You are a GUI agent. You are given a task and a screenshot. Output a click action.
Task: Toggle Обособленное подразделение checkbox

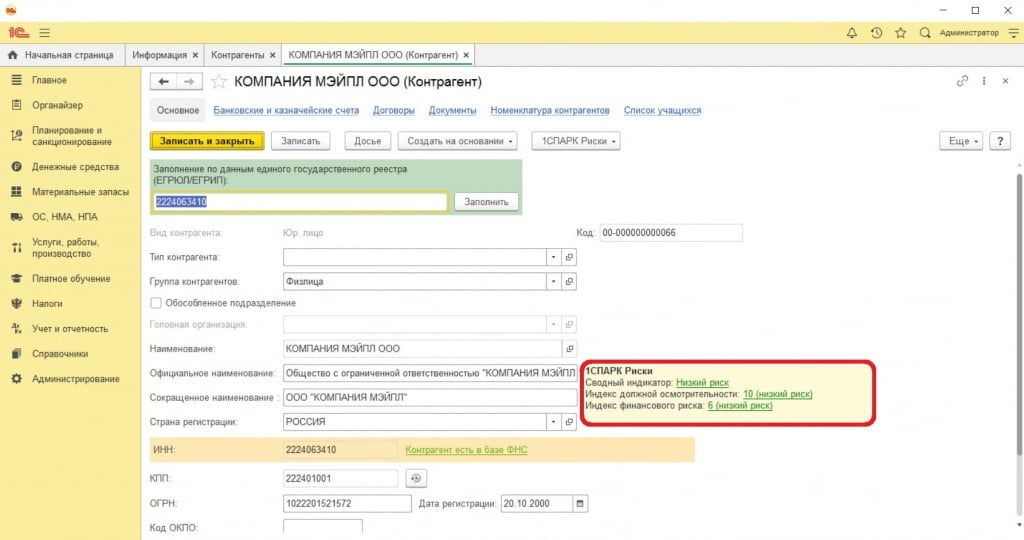point(155,303)
